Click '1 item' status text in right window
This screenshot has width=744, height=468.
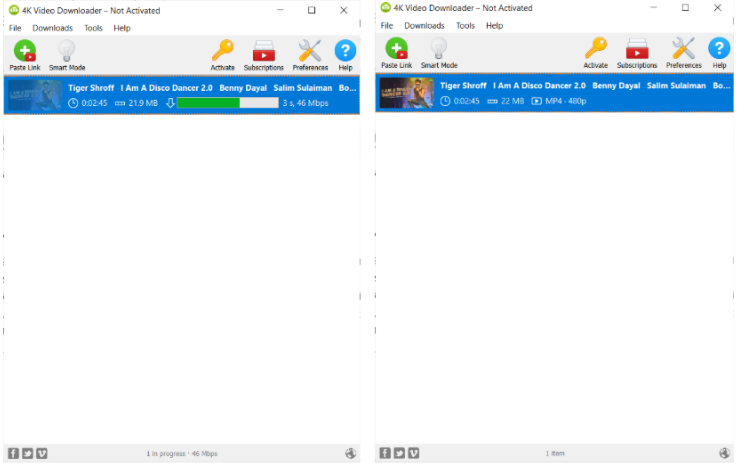(x=555, y=453)
